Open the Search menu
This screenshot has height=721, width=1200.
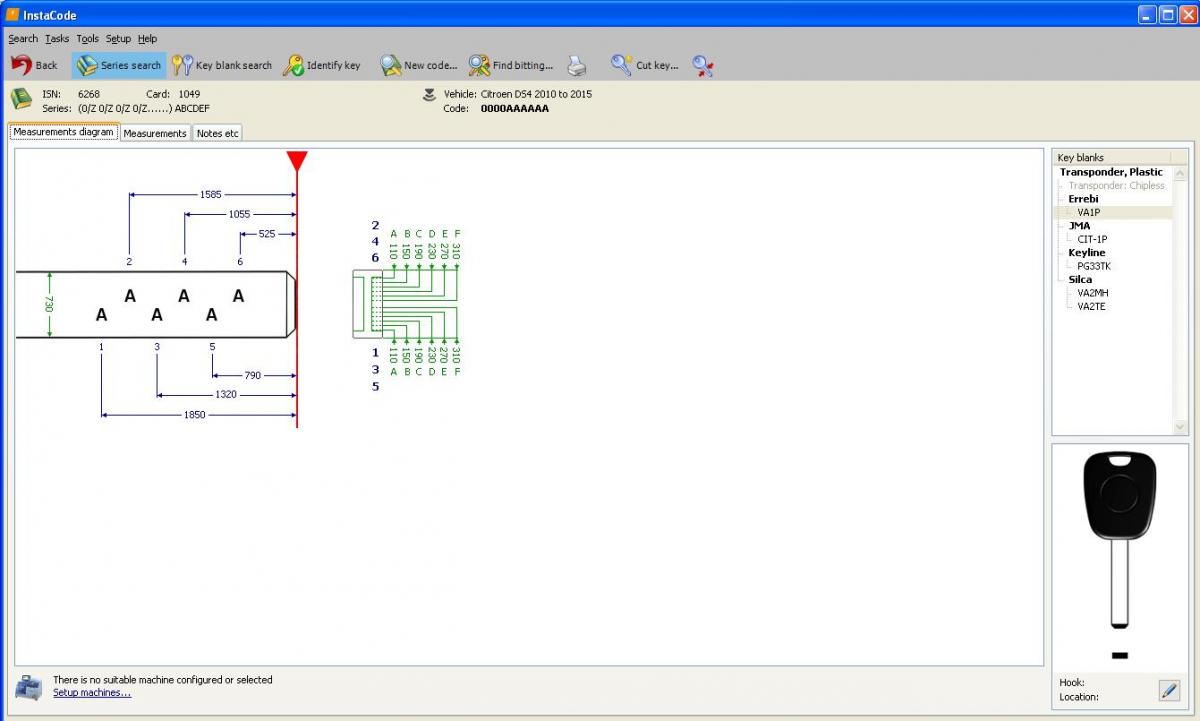[23, 39]
